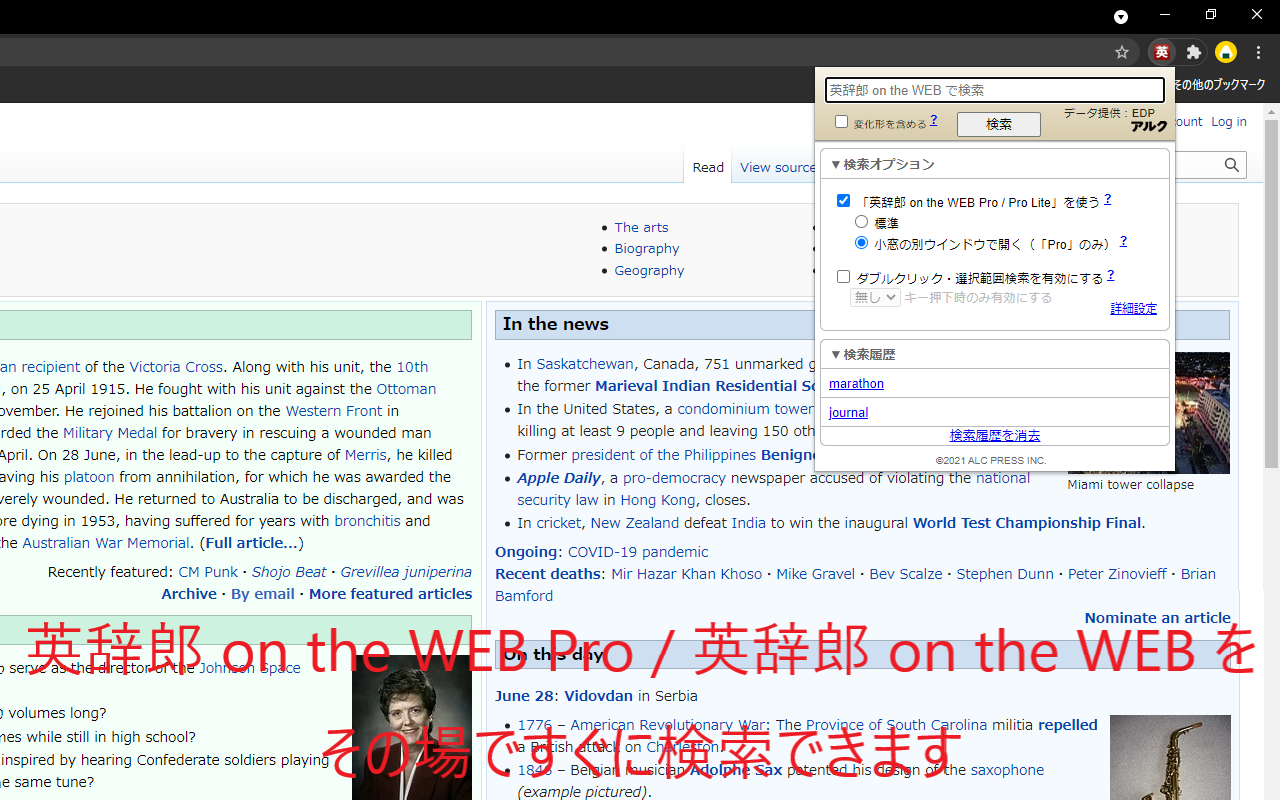
Task: Click the Nominate an article link
Action: click(x=1158, y=618)
